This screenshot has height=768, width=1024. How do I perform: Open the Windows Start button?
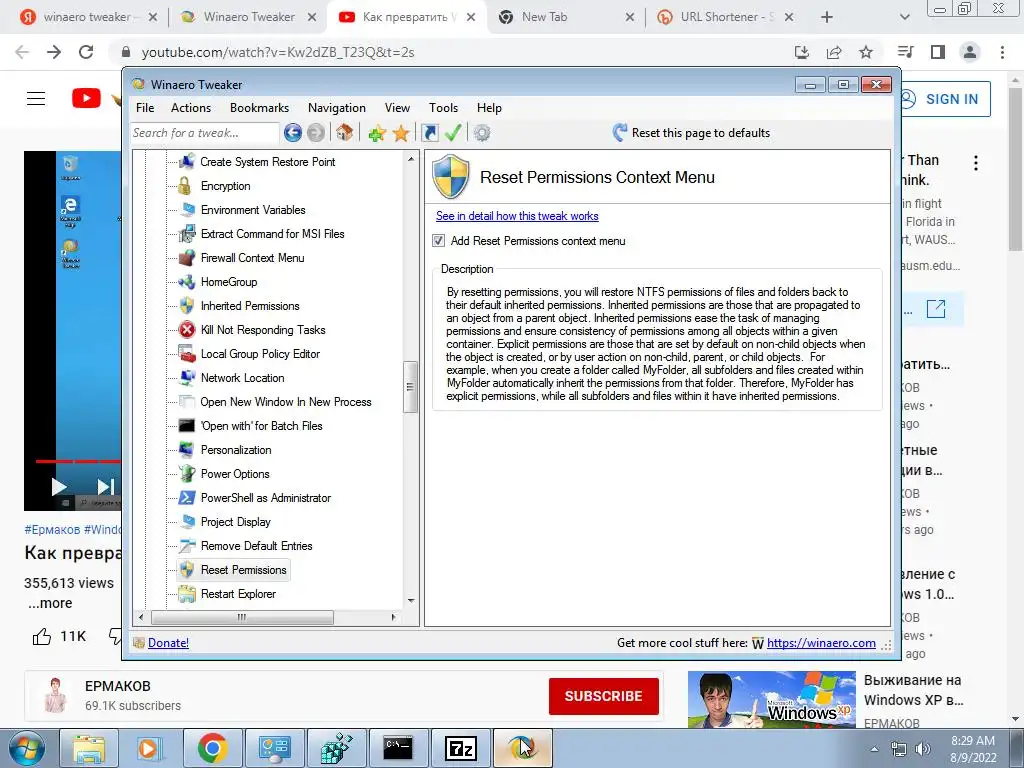coord(26,748)
